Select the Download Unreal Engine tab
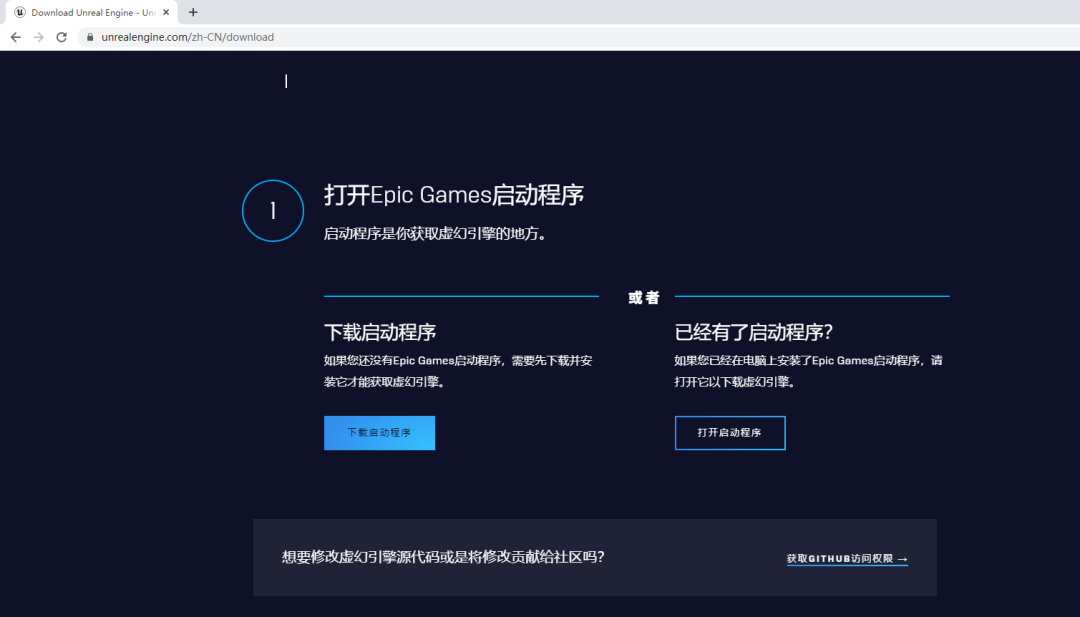 (x=92, y=12)
